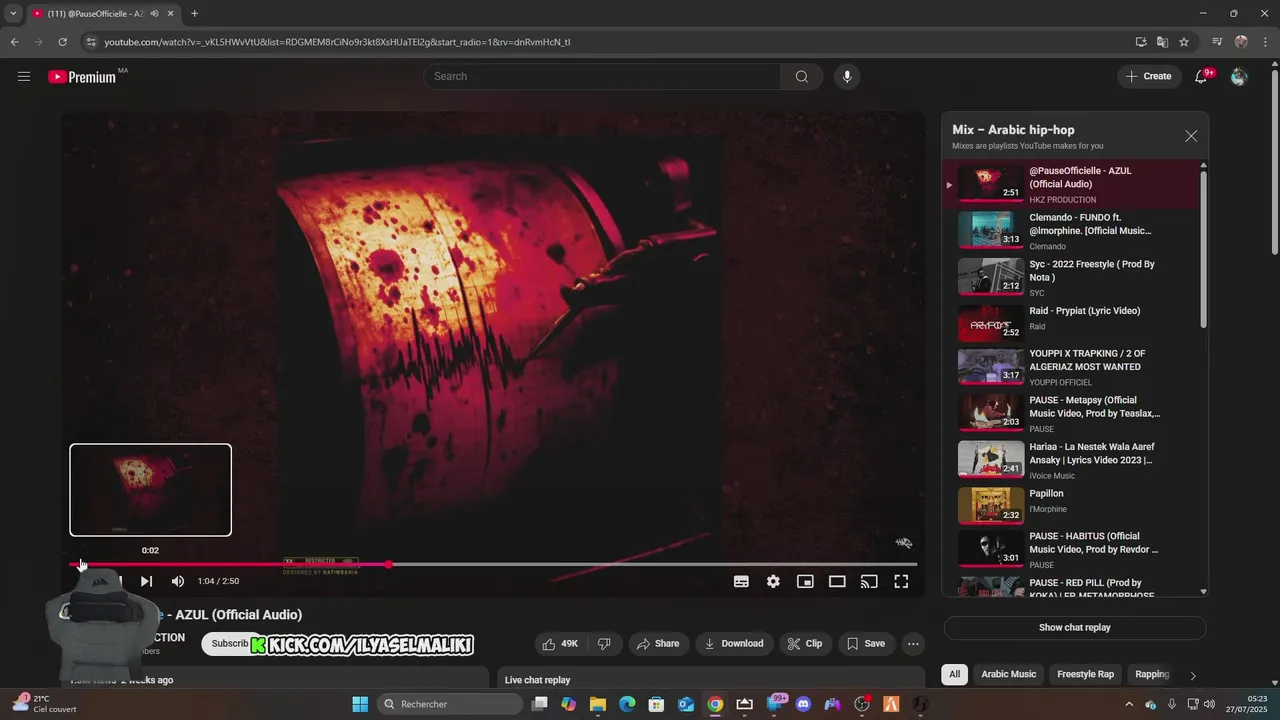The width and height of the screenshot is (1280, 720).
Task: Play PAUSE - HABITUS from mix
Action: 1074,550
